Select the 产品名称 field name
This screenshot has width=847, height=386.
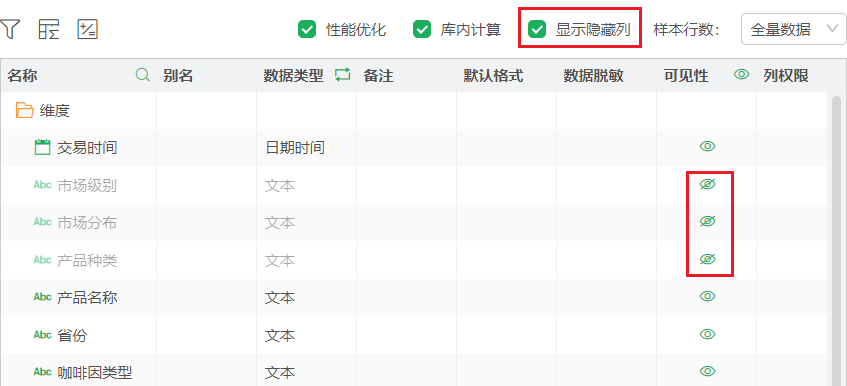pos(87,297)
